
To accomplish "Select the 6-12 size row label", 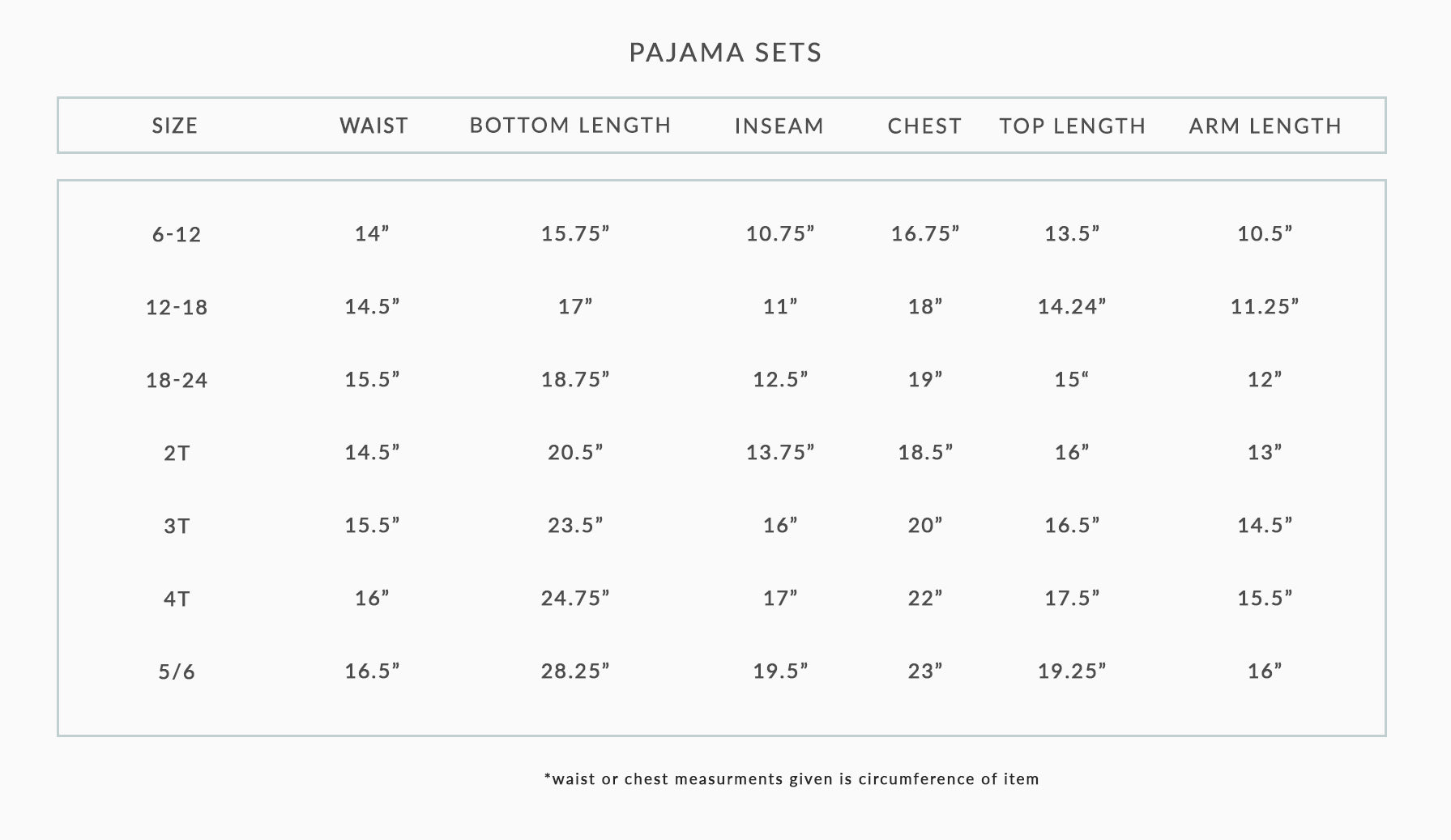I will 177,234.
